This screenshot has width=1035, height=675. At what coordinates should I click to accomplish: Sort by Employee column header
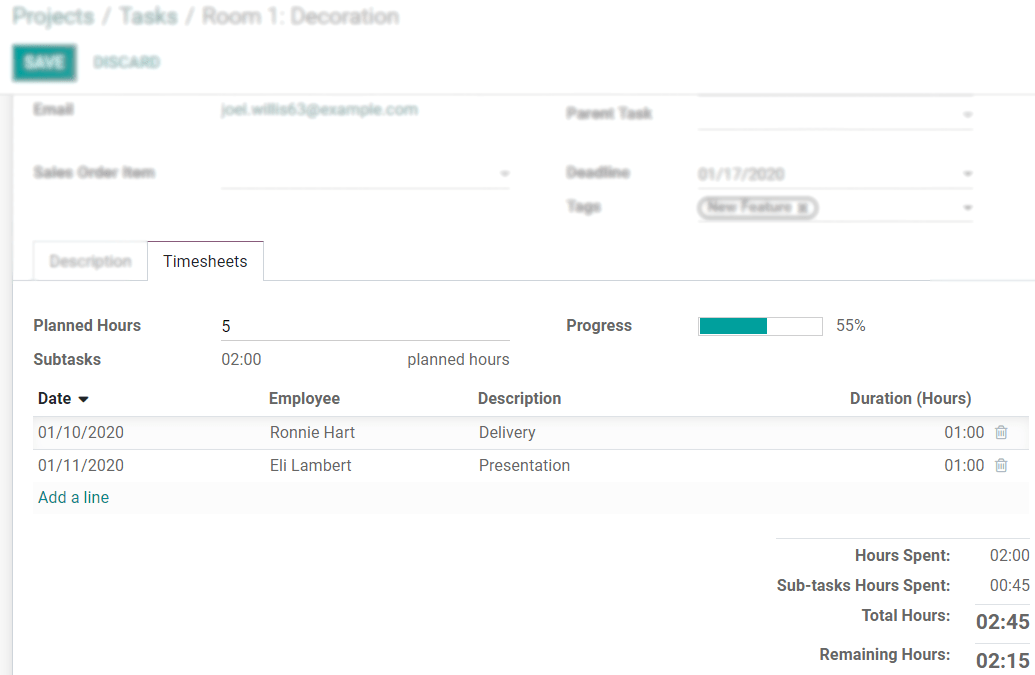coord(304,399)
